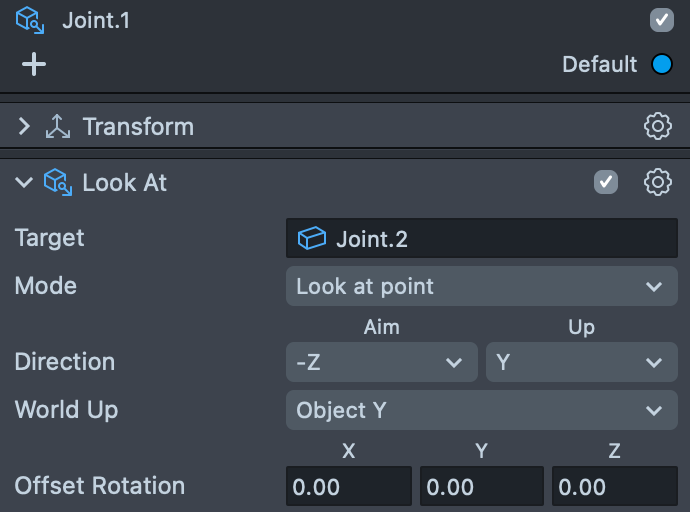The image size is (690, 512).
Task: Click the Offset Rotation Y field
Action: [x=481, y=487]
